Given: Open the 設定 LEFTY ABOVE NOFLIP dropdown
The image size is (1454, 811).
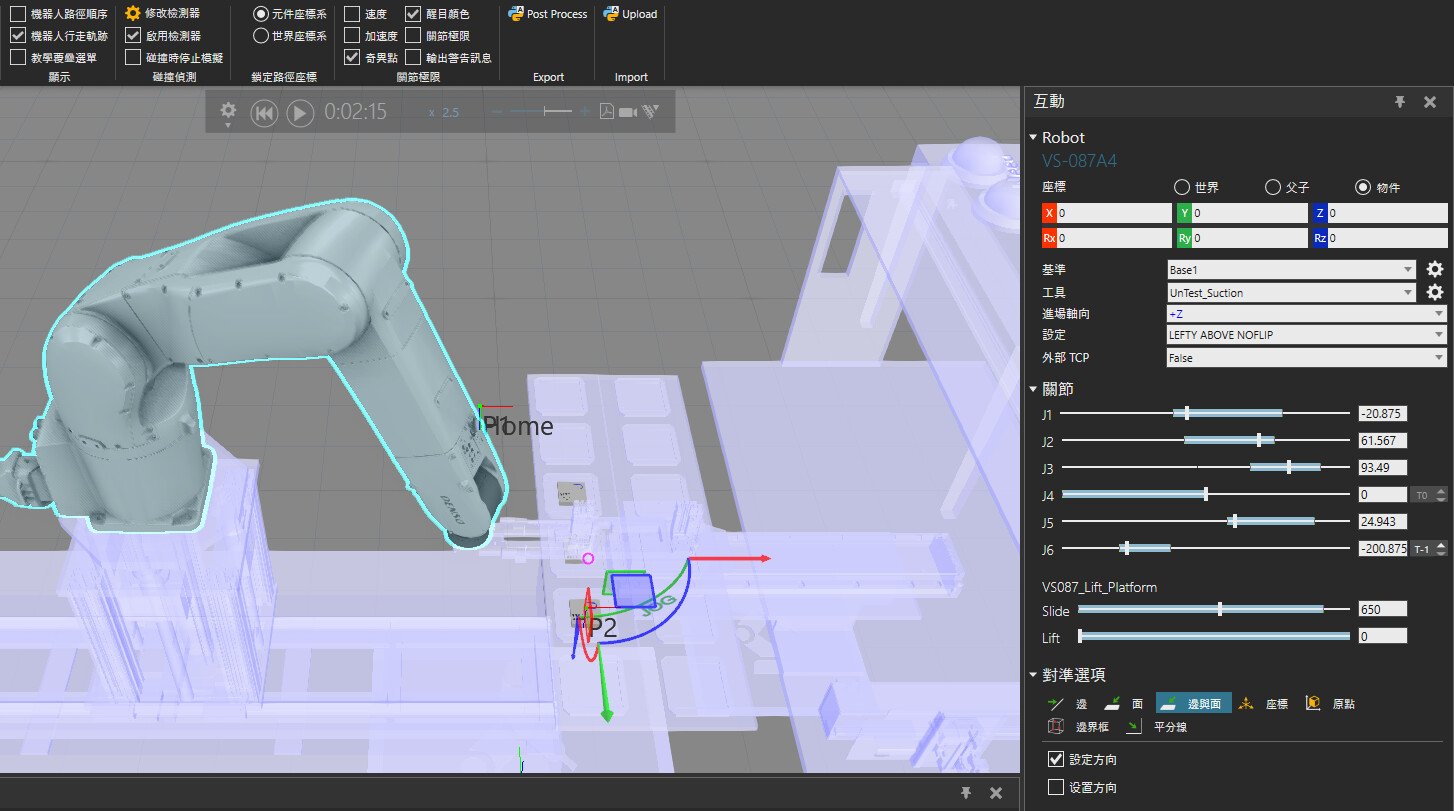Looking at the screenshot, I should pos(1306,335).
